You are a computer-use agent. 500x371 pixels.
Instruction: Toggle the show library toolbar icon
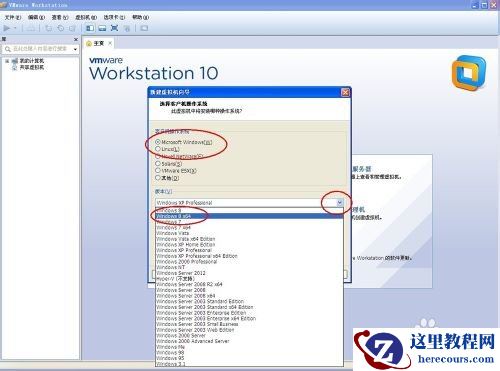(x=90, y=28)
